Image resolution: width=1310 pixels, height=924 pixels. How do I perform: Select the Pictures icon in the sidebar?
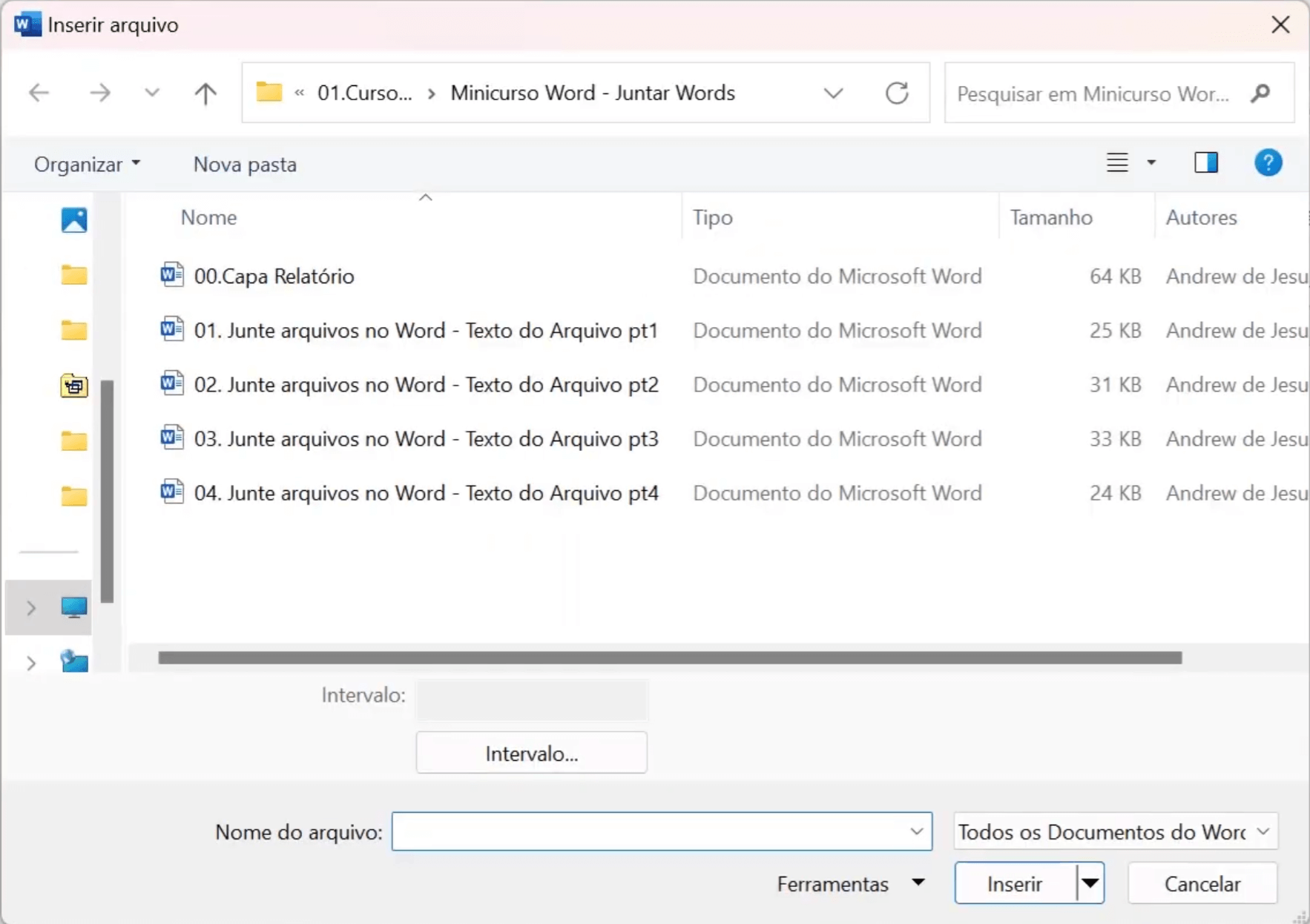(x=73, y=220)
